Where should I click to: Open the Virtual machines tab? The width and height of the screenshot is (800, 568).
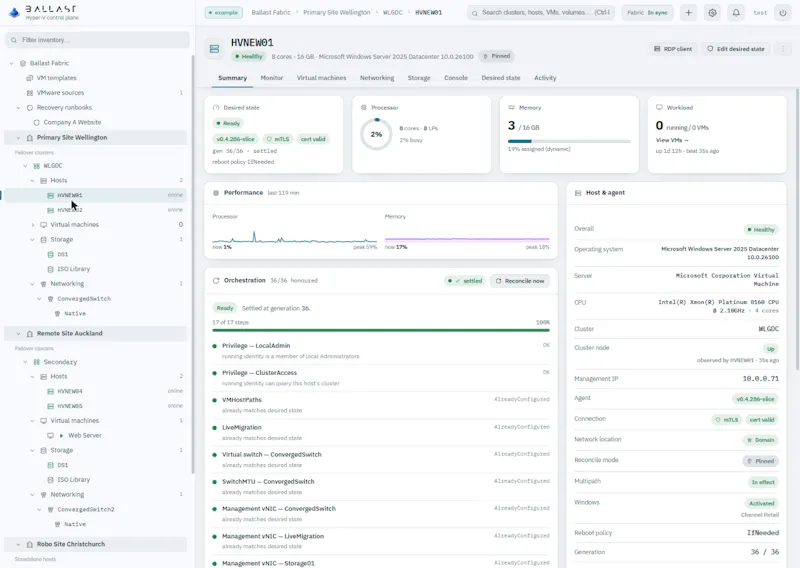coord(321,78)
